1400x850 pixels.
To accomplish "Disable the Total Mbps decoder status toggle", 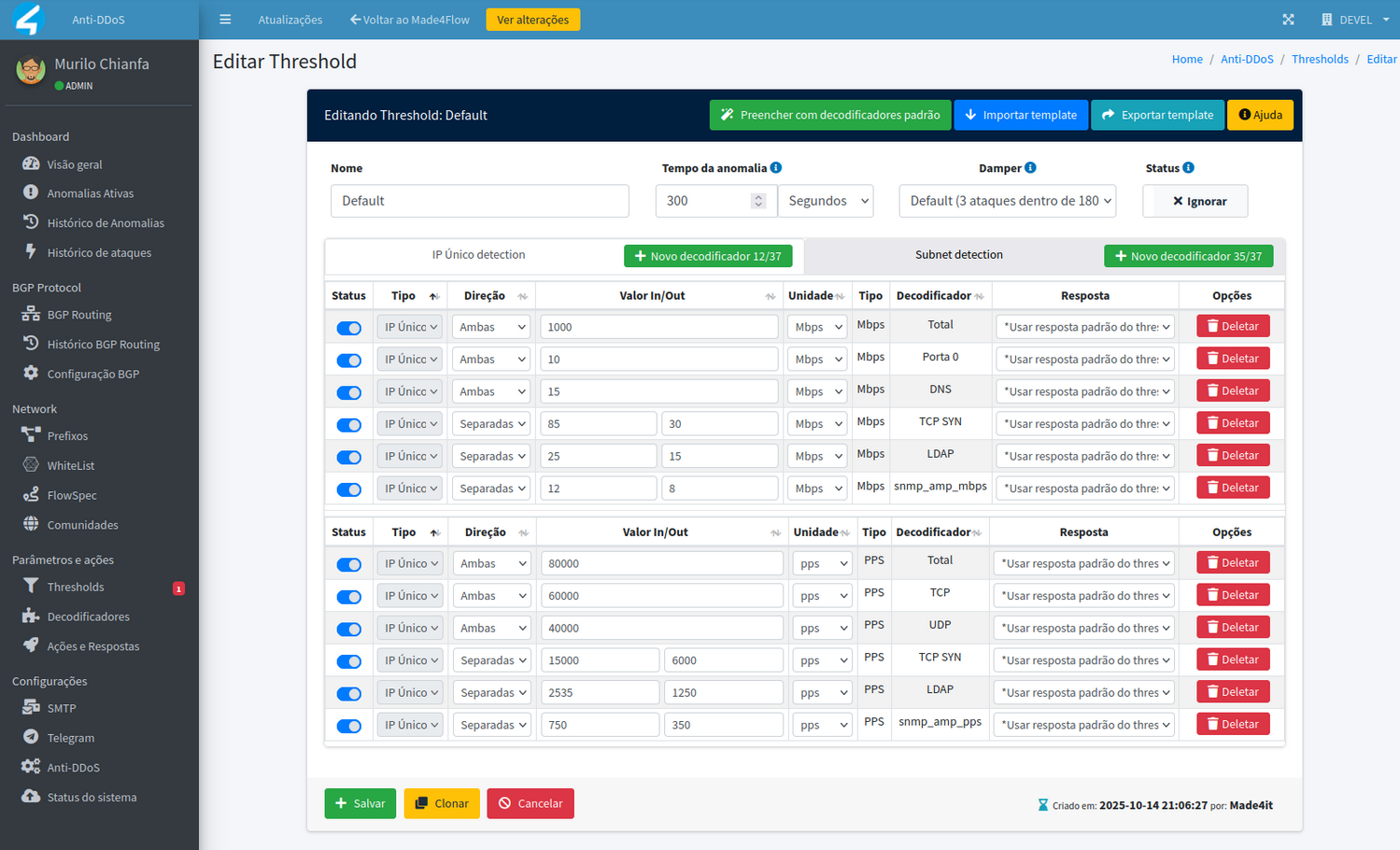I will tap(348, 328).
